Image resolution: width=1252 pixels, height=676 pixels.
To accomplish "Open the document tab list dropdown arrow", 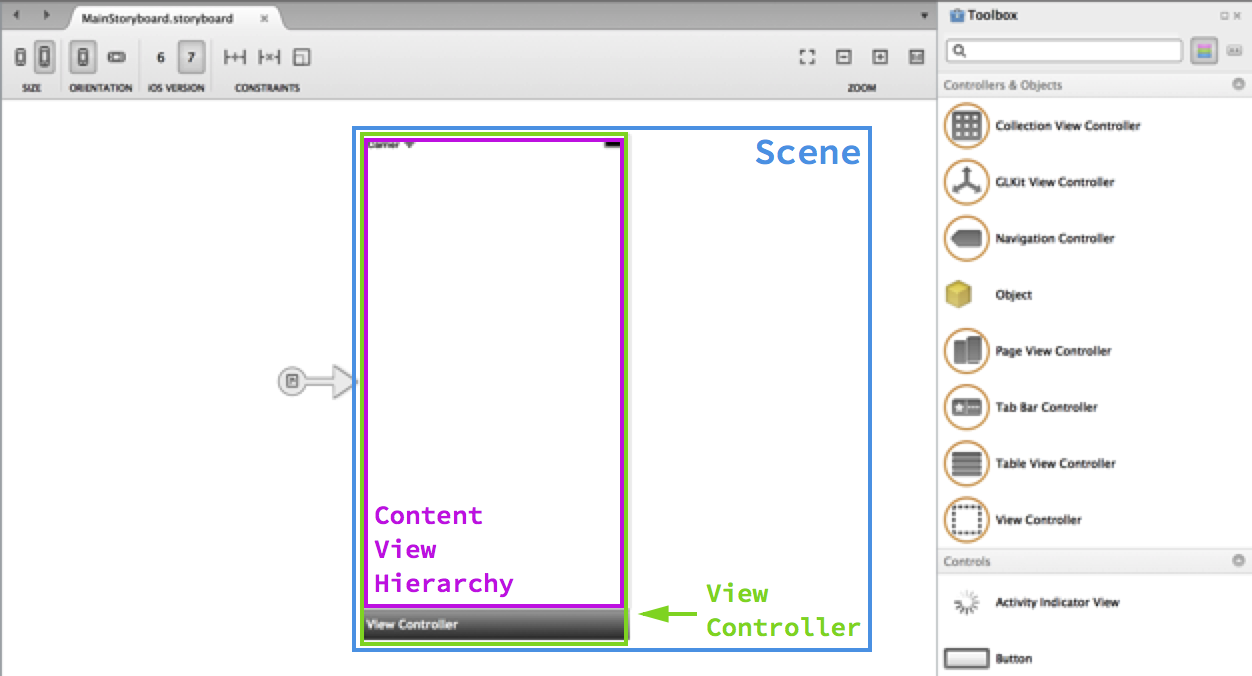I will click(924, 17).
